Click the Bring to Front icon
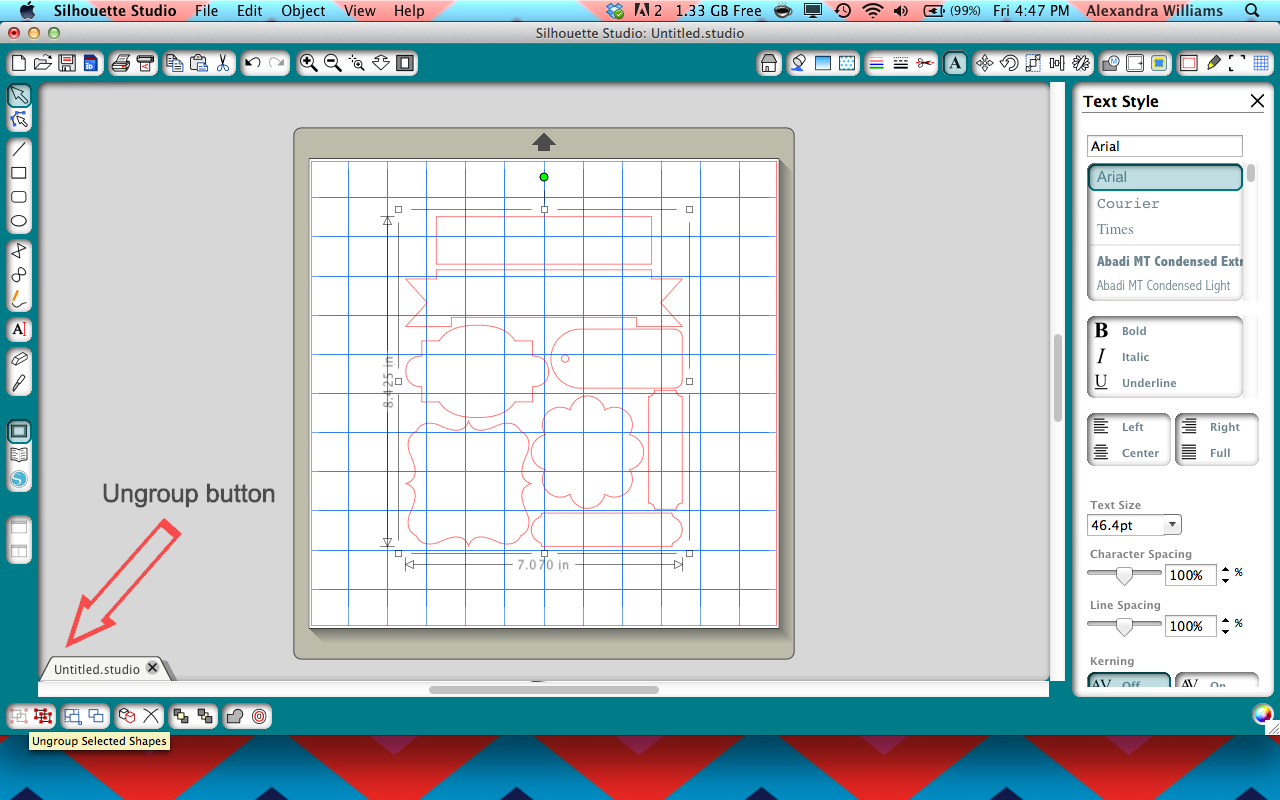 tap(180, 716)
